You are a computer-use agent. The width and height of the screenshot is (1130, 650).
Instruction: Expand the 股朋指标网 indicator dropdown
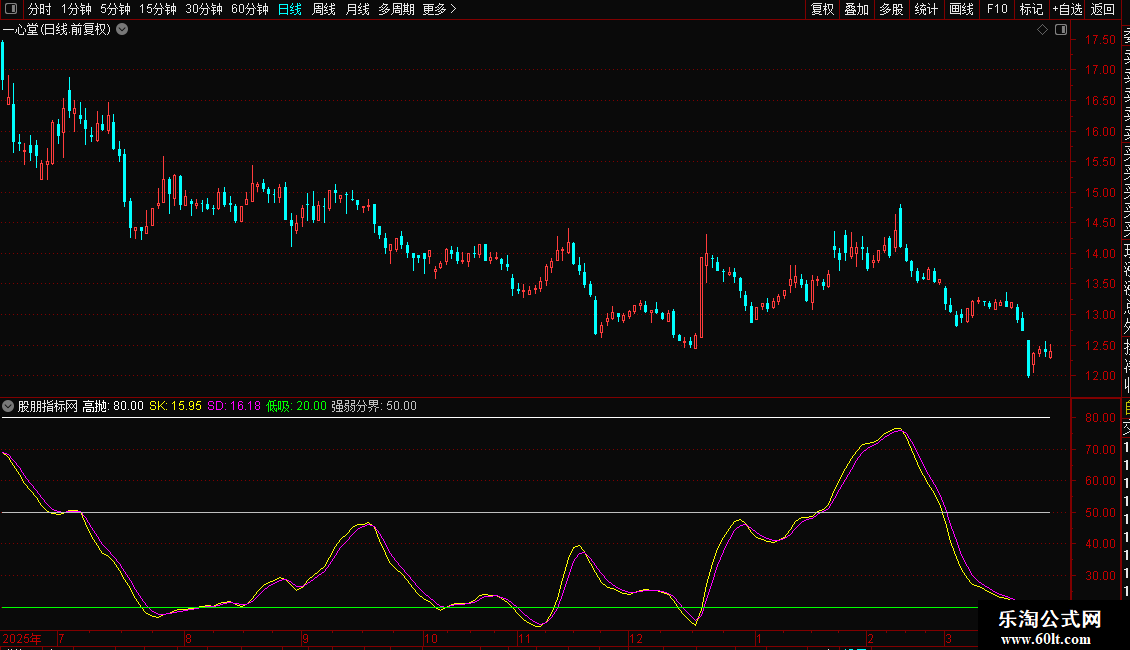9,406
